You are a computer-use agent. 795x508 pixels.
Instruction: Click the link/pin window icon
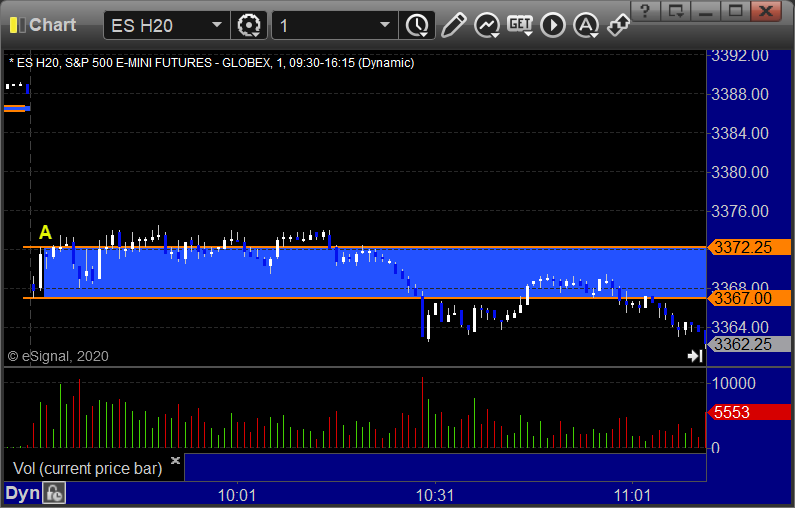(619, 25)
